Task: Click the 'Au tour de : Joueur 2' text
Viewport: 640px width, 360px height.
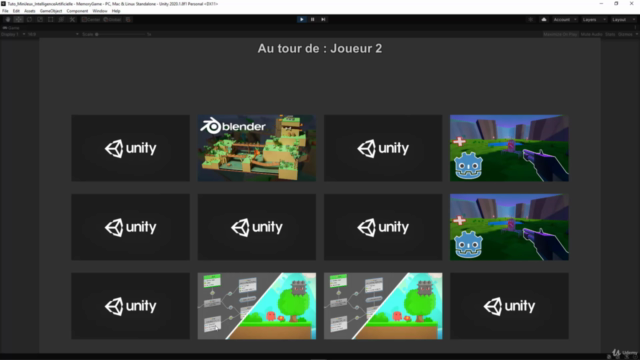Action: (320, 49)
